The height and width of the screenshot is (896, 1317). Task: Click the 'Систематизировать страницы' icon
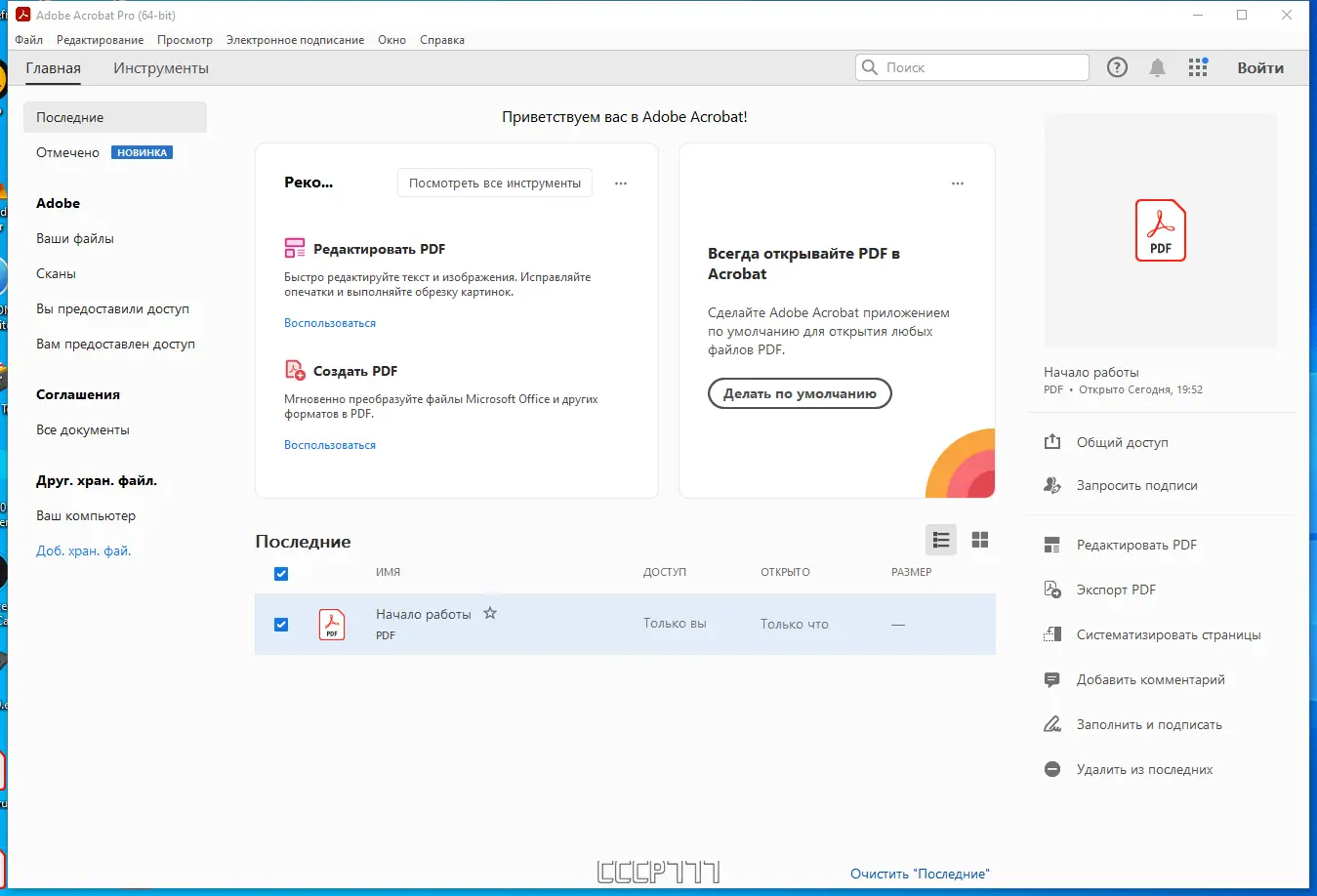(1052, 634)
